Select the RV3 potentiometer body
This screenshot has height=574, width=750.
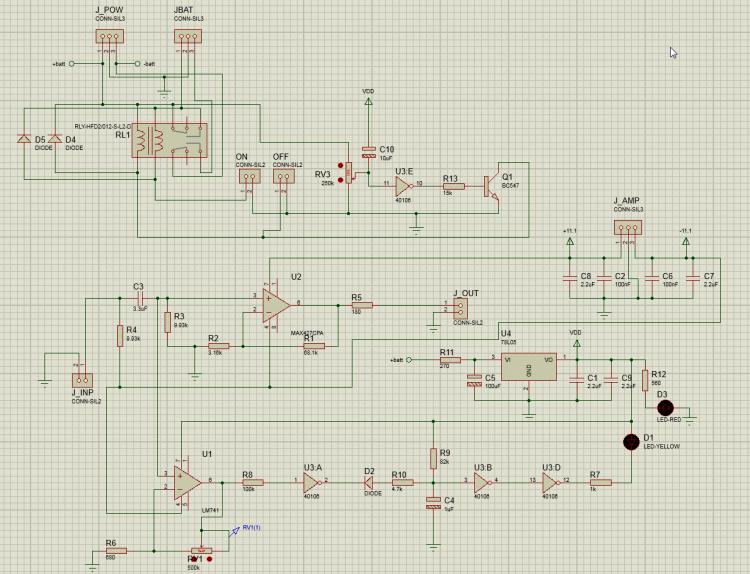pos(349,172)
